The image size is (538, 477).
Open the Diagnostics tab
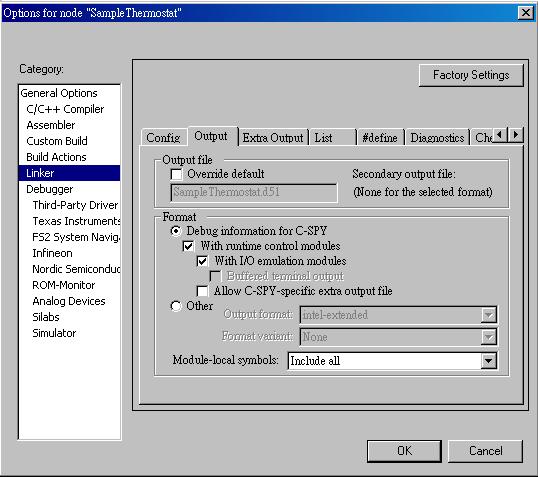click(437, 138)
